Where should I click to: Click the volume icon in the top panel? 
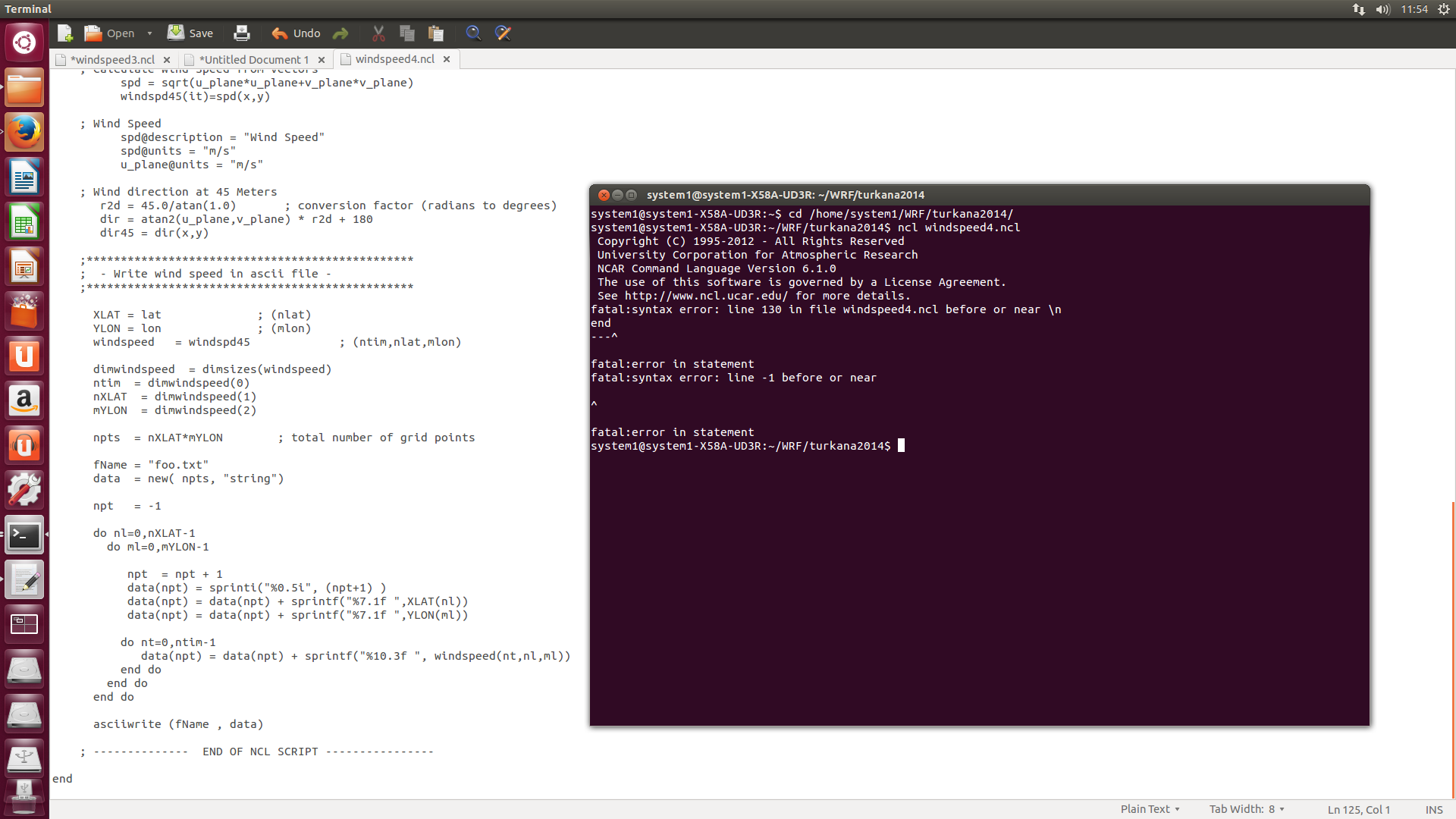[1382, 9]
